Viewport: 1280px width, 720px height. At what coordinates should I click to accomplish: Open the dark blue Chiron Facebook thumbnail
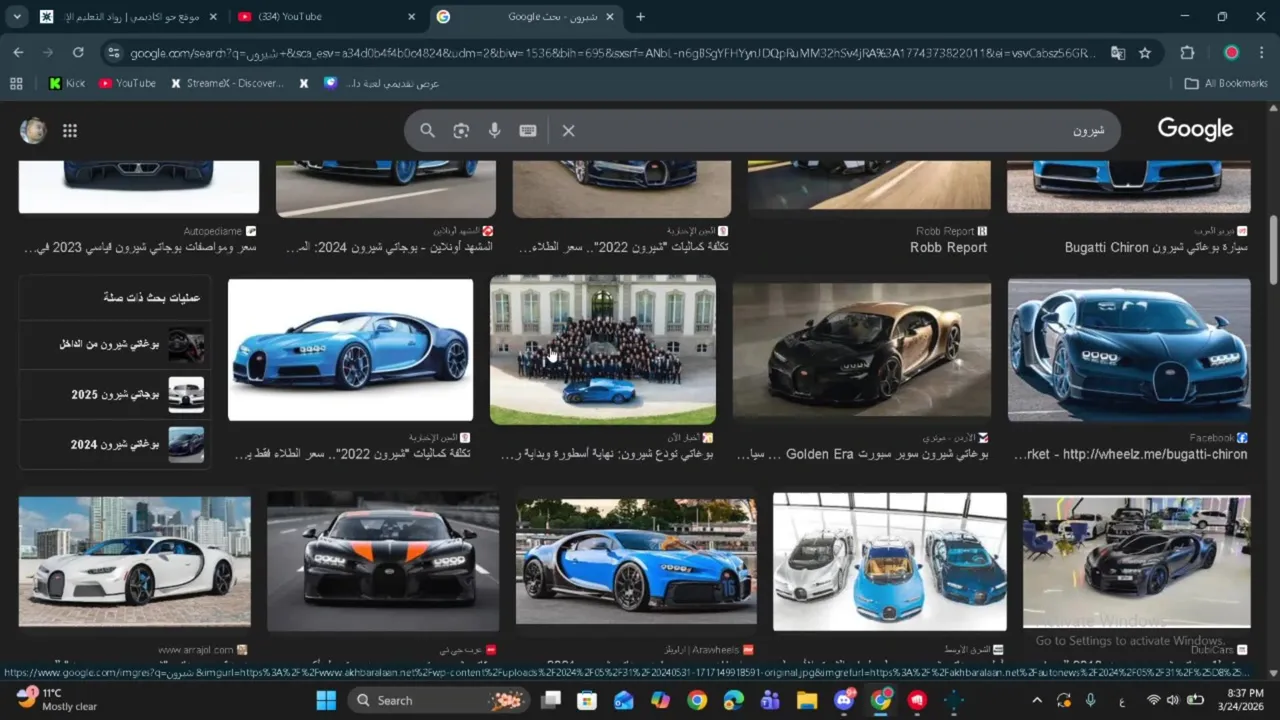(1129, 350)
